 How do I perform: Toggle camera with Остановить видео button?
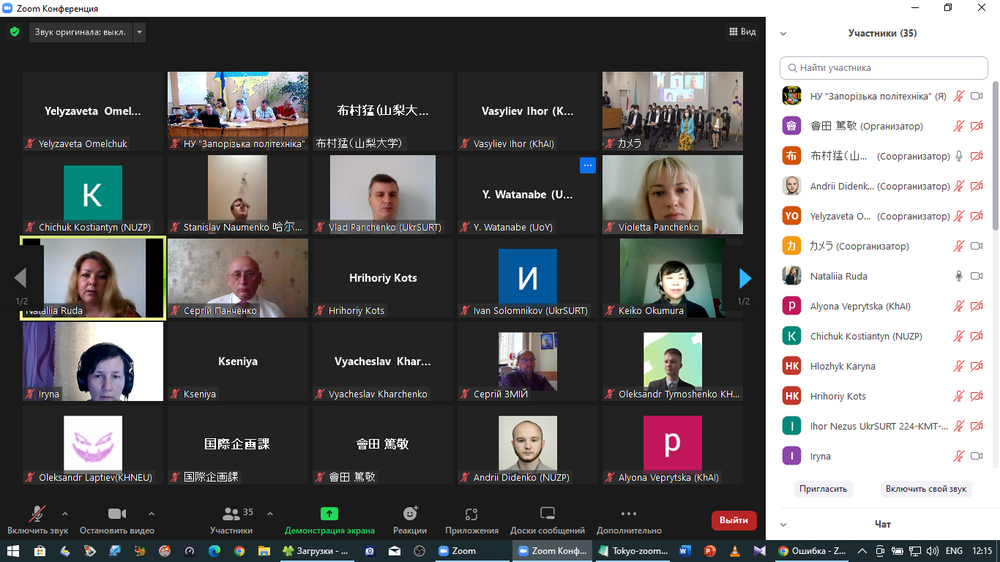click(117, 518)
